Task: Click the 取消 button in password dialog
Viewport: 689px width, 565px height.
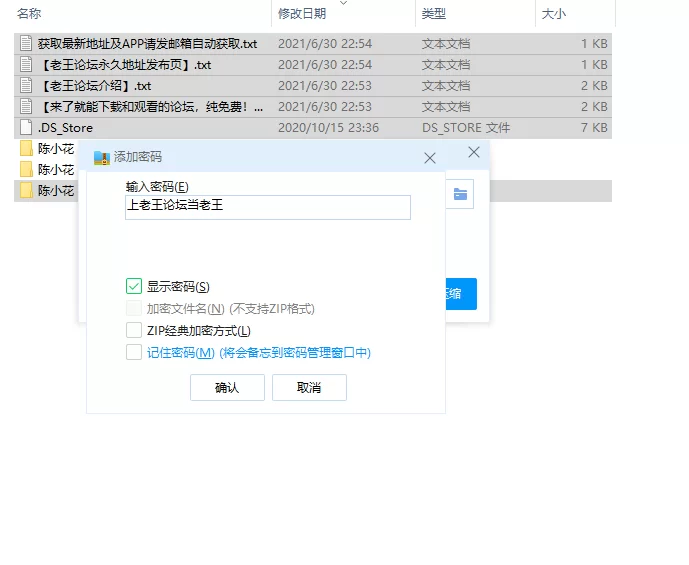Action: 309,388
